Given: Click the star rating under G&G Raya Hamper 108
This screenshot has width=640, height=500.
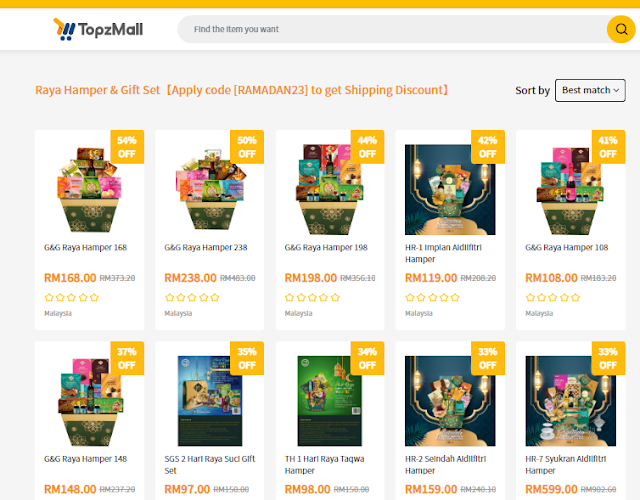Looking at the screenshot, I should coord(553,298).
